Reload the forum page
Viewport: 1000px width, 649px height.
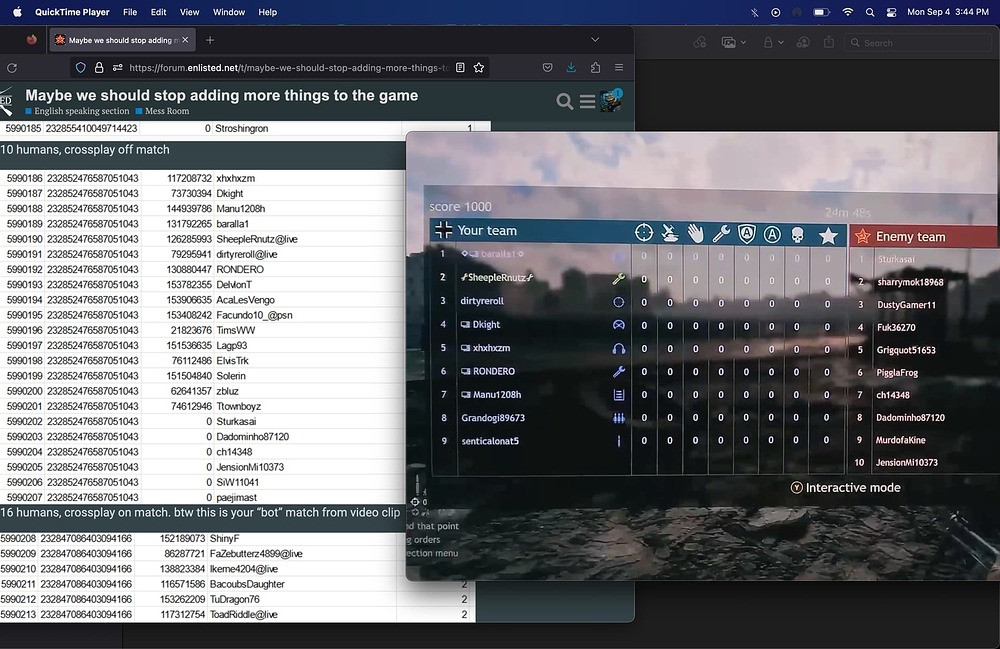tap(12, 68)
